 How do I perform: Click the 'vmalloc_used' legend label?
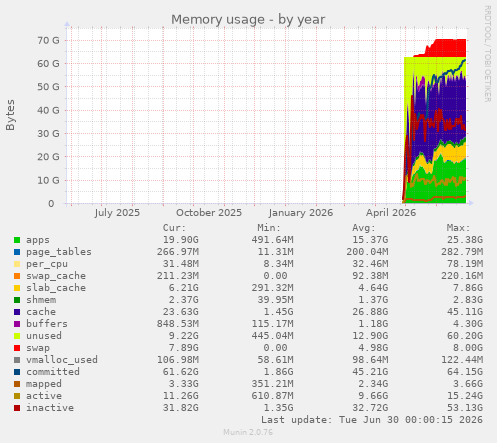pyautogui.click(x=62, y=360)
